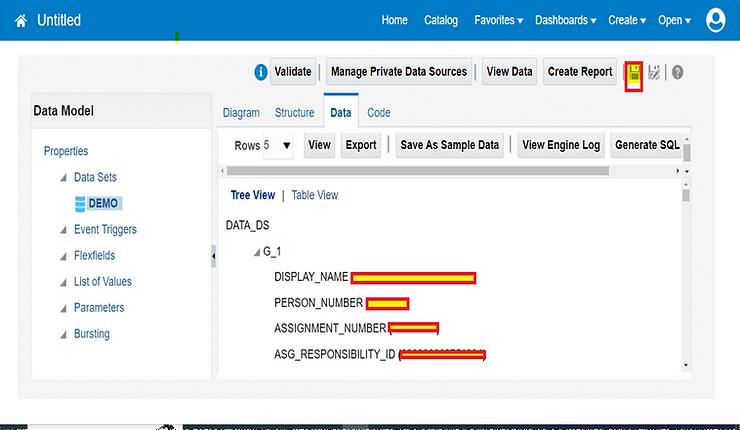Viewport: 740px width, 430px height.
Task: Open the Properties link in Data Model
Action: 66,151
